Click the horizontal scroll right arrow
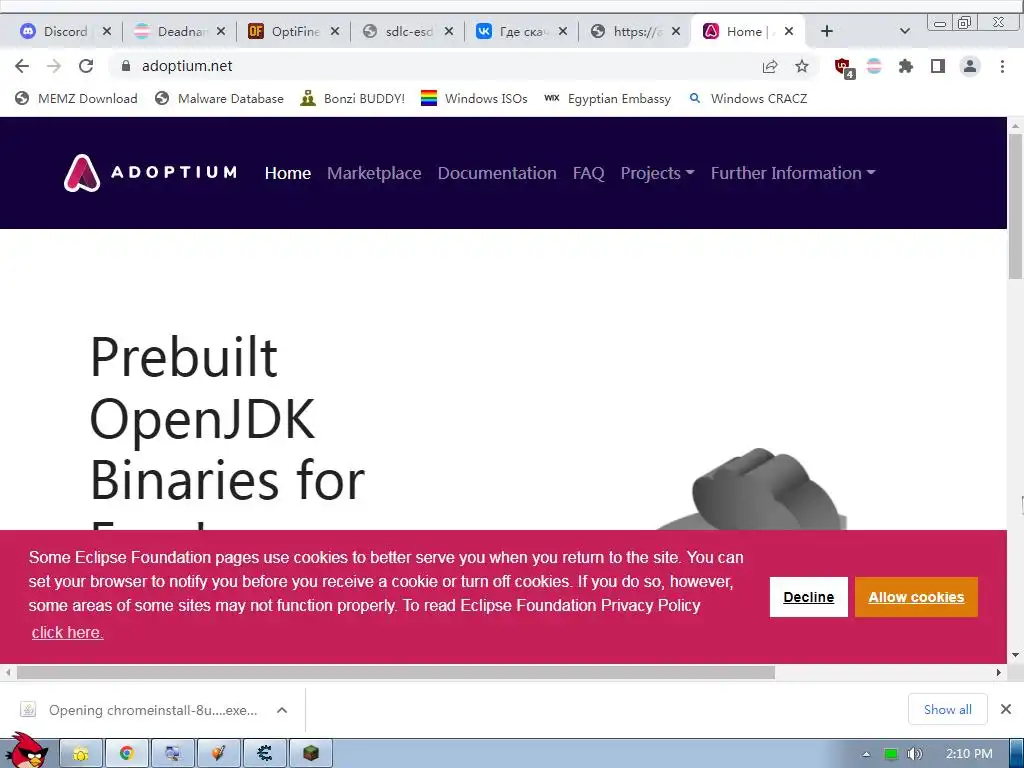The width and height of the screenshot is (1024, 768). click(x=999, y=673)
